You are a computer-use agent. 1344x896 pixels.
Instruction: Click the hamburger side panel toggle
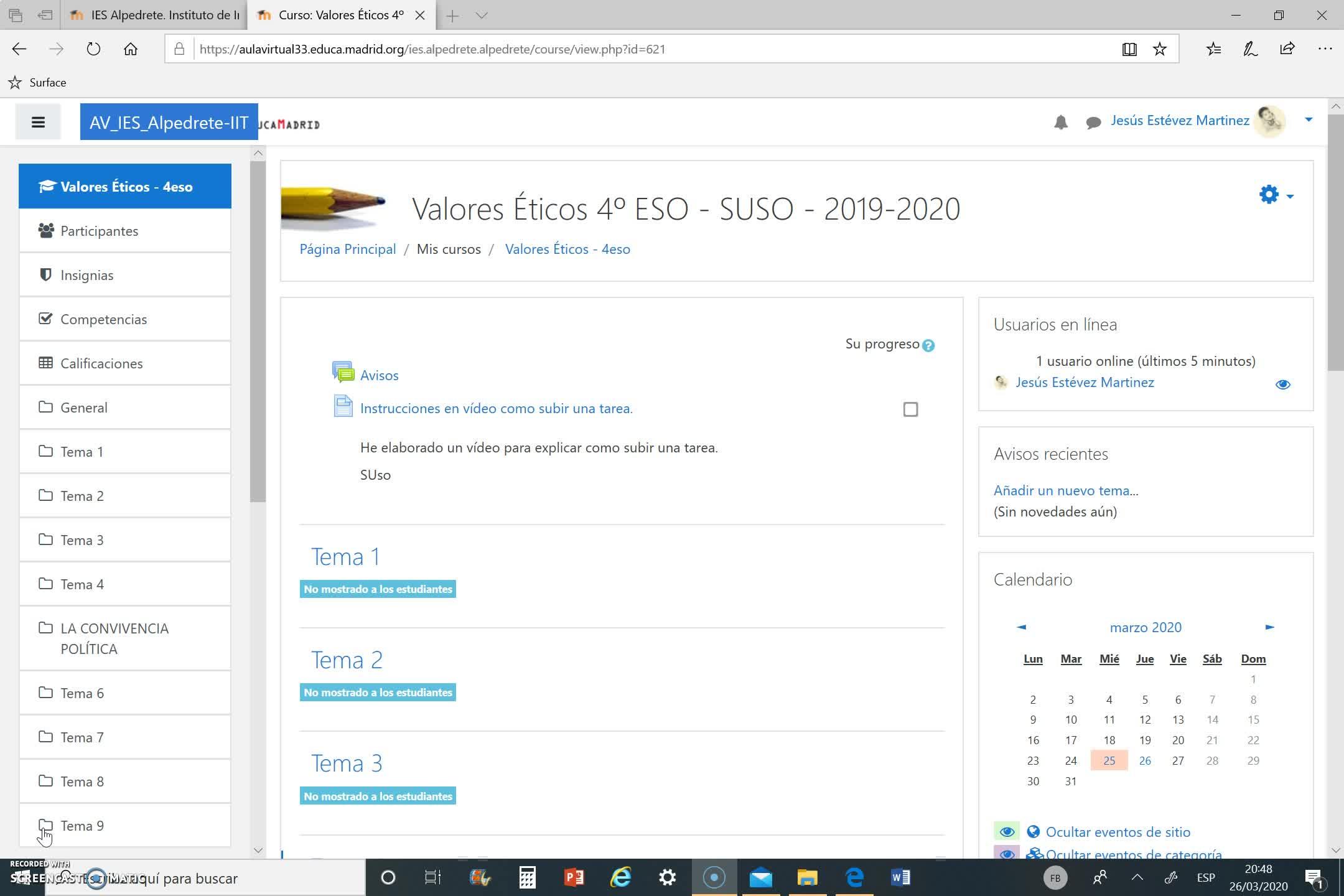pyautogui.click(x=38, y=123)
